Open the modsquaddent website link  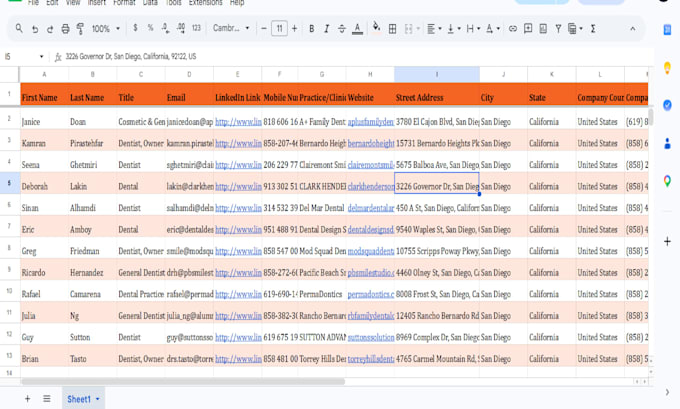(x=371, y=251)
